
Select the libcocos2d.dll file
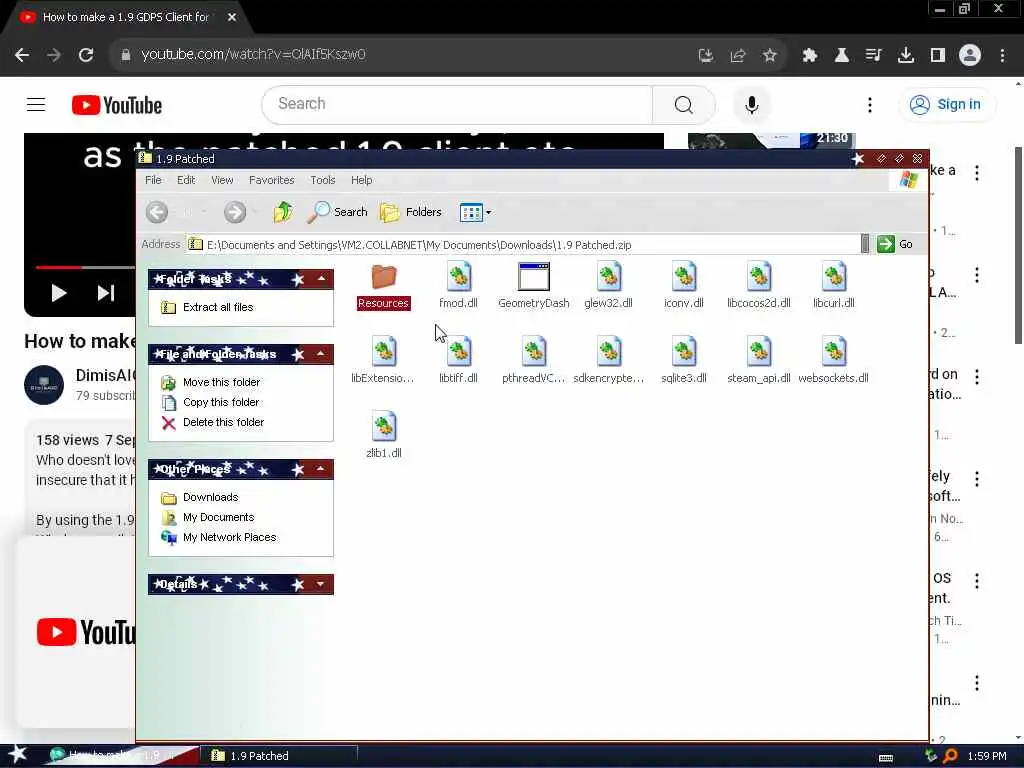(759, 286)
